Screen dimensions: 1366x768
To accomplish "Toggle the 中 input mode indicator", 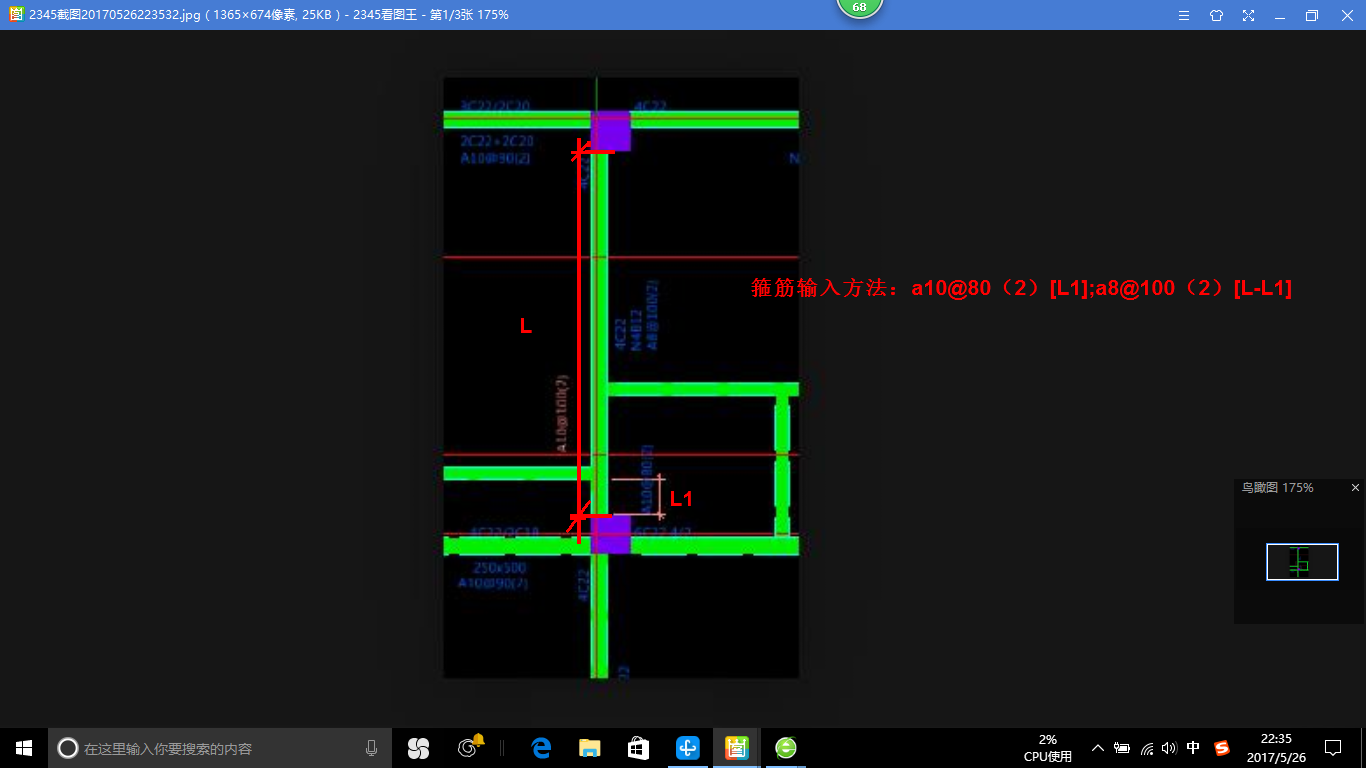I will [1193, 748].
